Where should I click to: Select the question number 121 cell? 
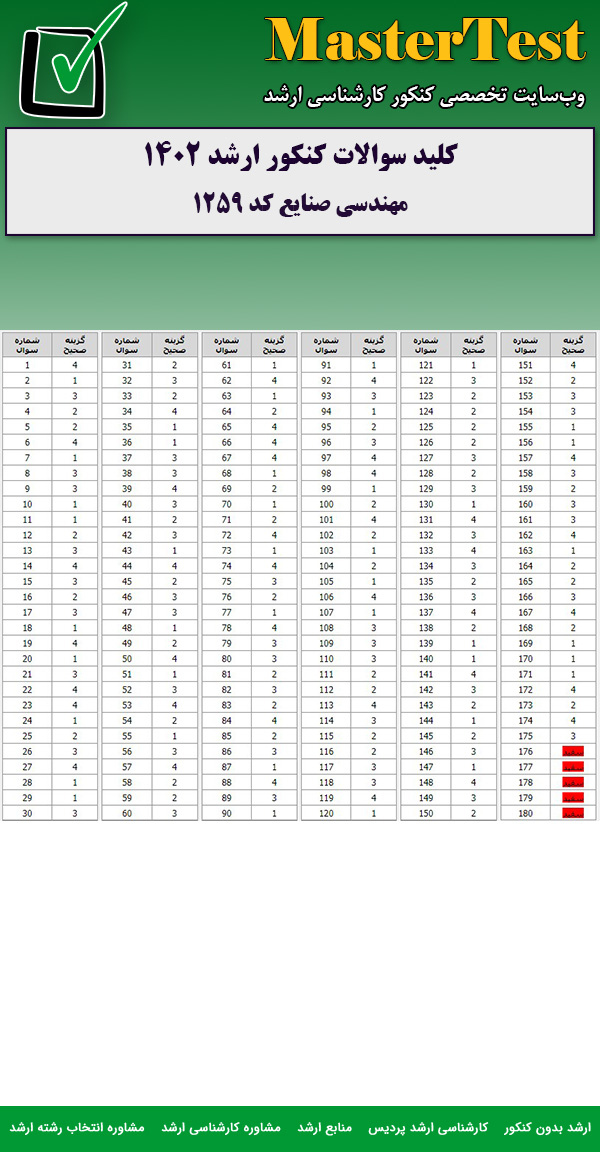click(x=425, y=365)
